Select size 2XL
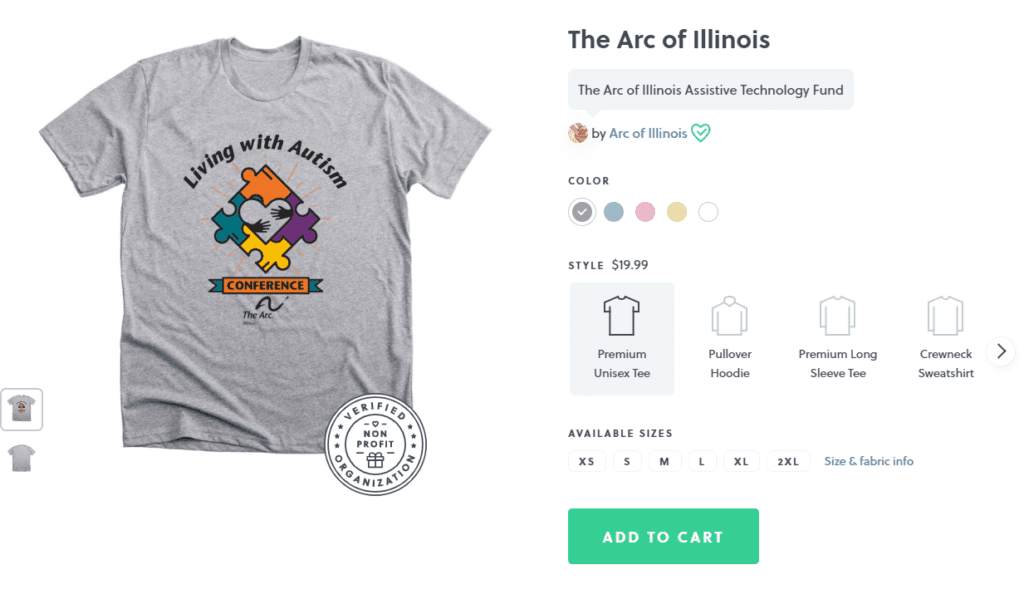This screenshot has height=599, width=1024. click(788, 461)
